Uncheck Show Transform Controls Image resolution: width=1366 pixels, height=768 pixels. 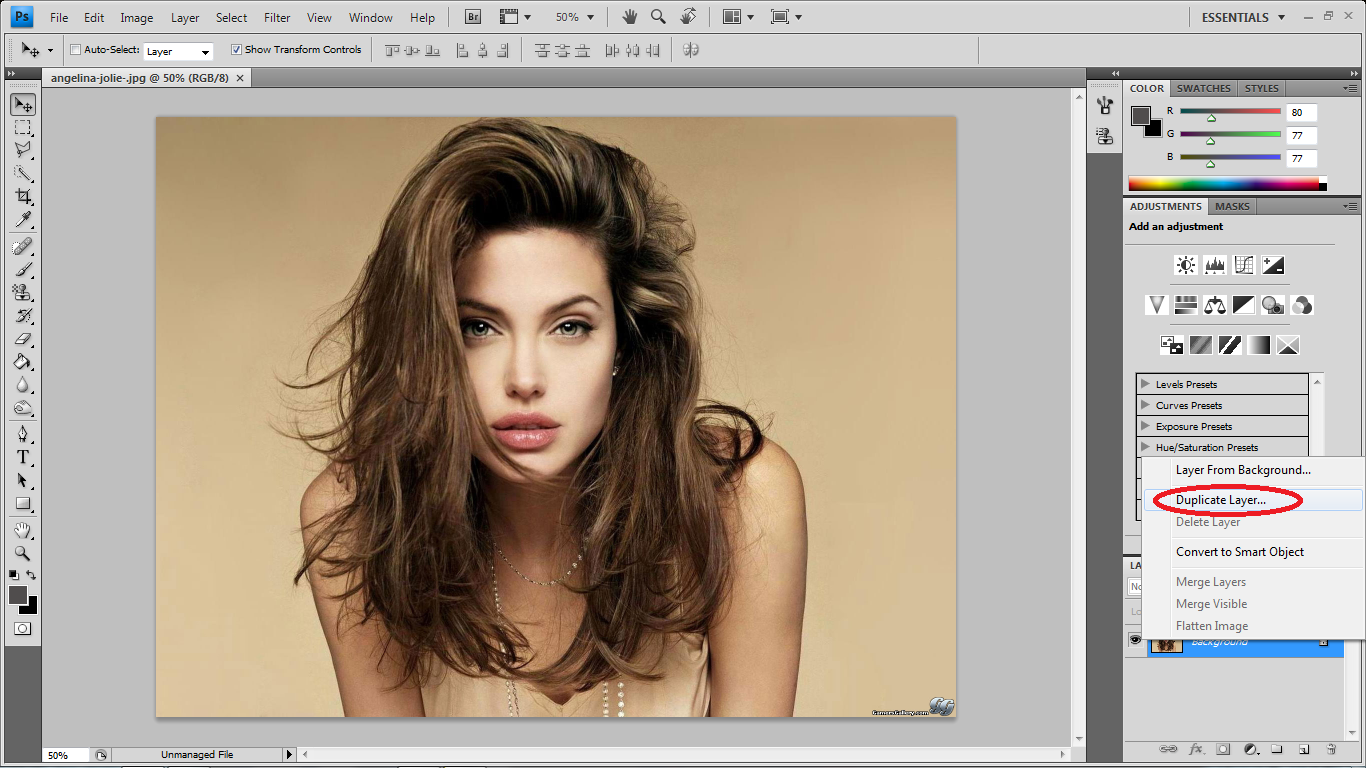236,50
